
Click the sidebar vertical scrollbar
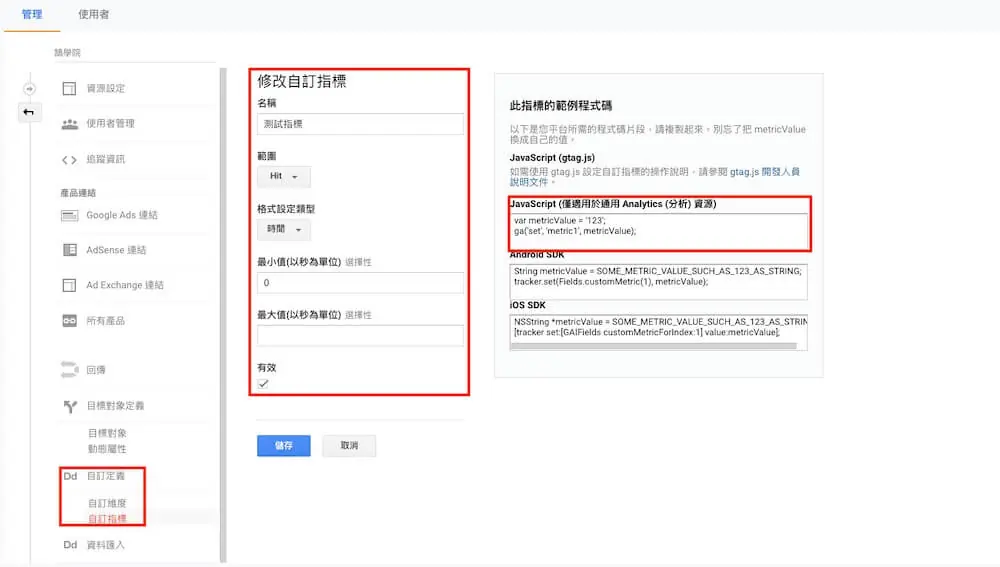click(x=223, y=315)
